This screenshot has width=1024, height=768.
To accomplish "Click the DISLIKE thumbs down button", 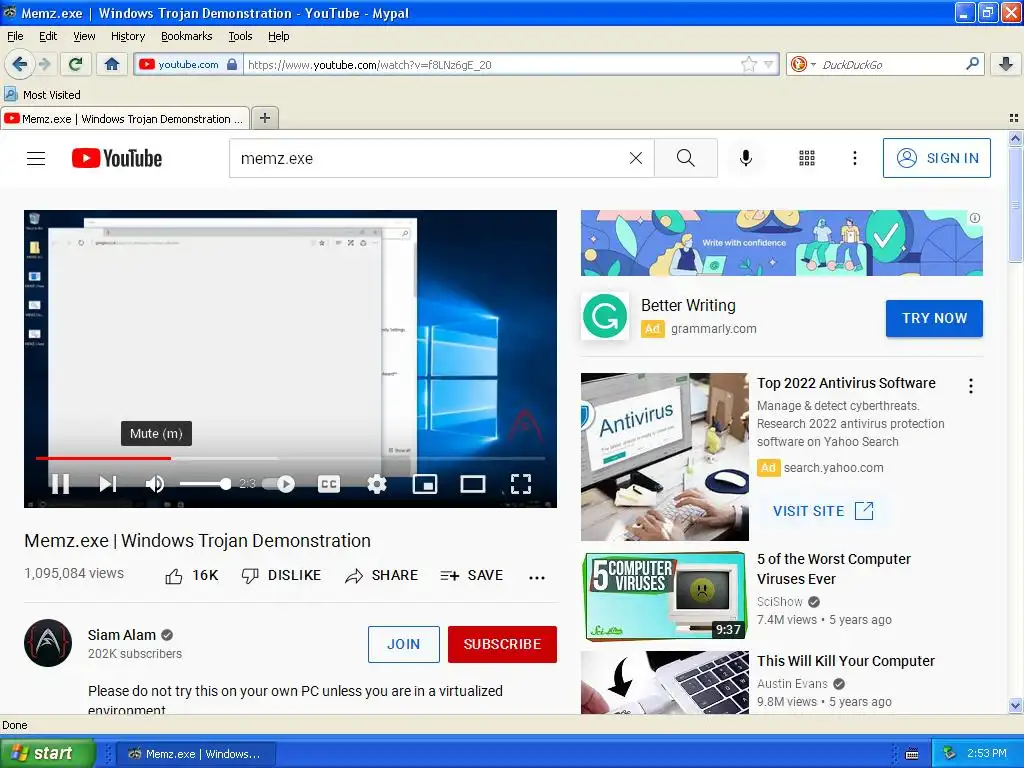I will pos(281,575).
